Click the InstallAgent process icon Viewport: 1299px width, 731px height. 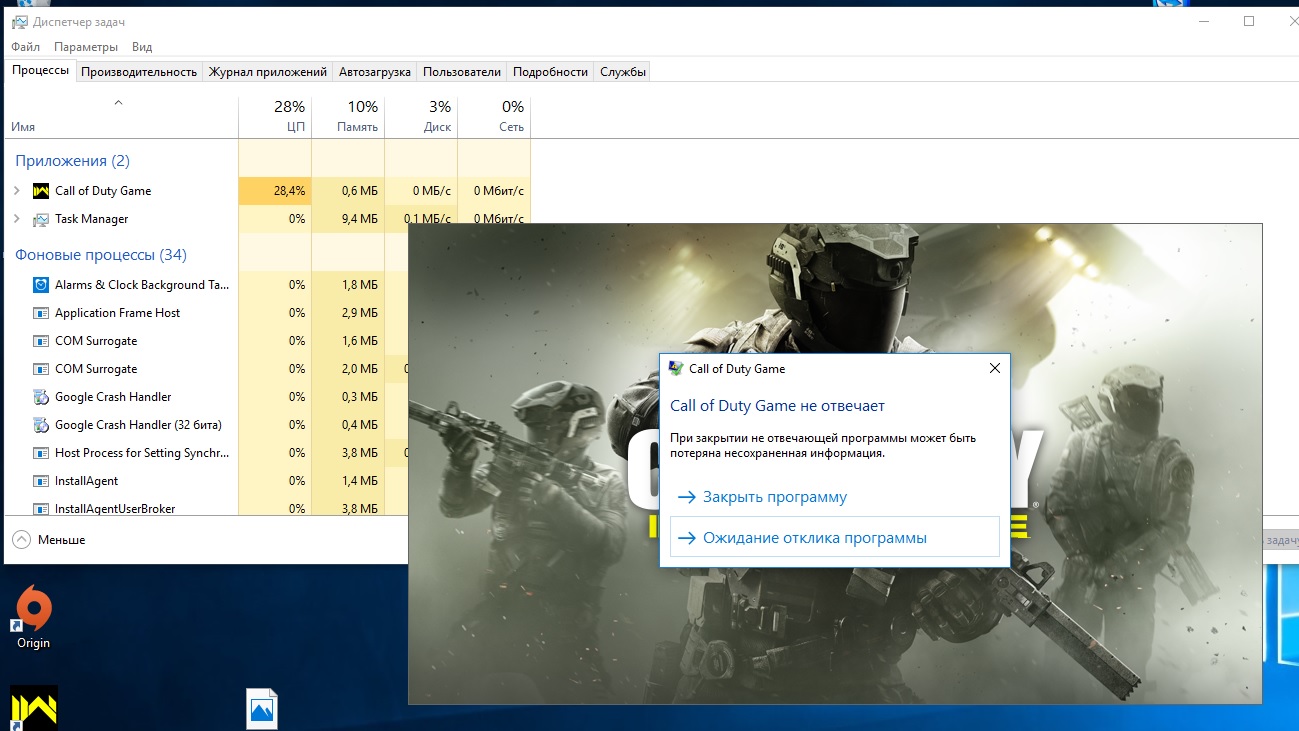(x=41, y=481)
